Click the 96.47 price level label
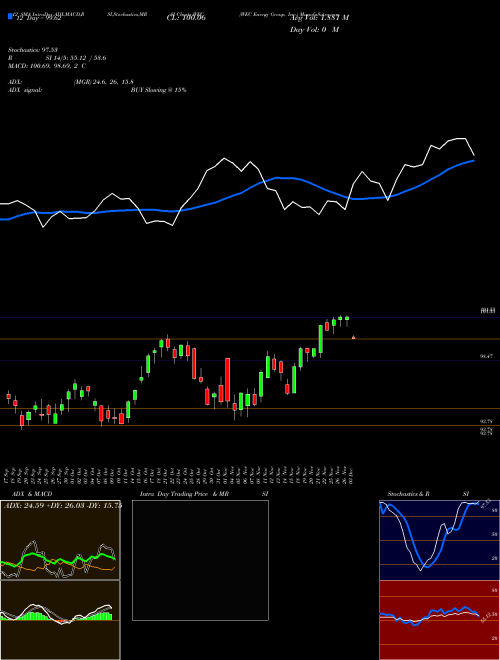This screenshot has height=660, width=500. tap(486, 356)
